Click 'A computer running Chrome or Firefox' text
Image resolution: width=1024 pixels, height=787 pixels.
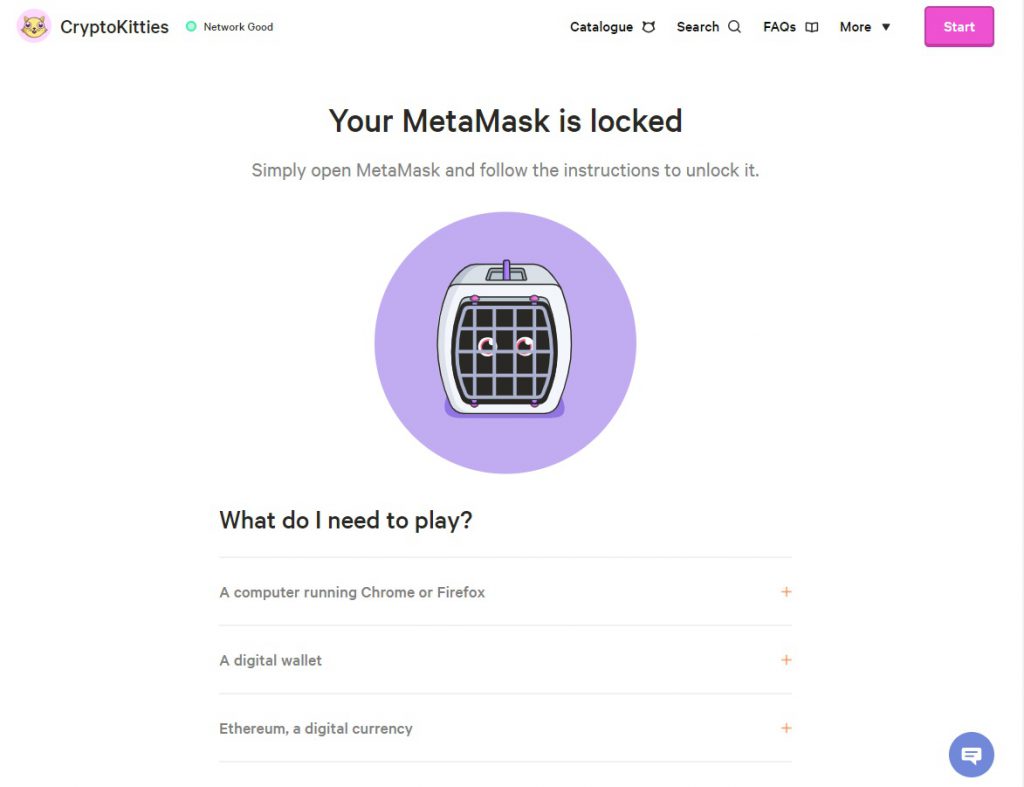(x=352, y=592)
